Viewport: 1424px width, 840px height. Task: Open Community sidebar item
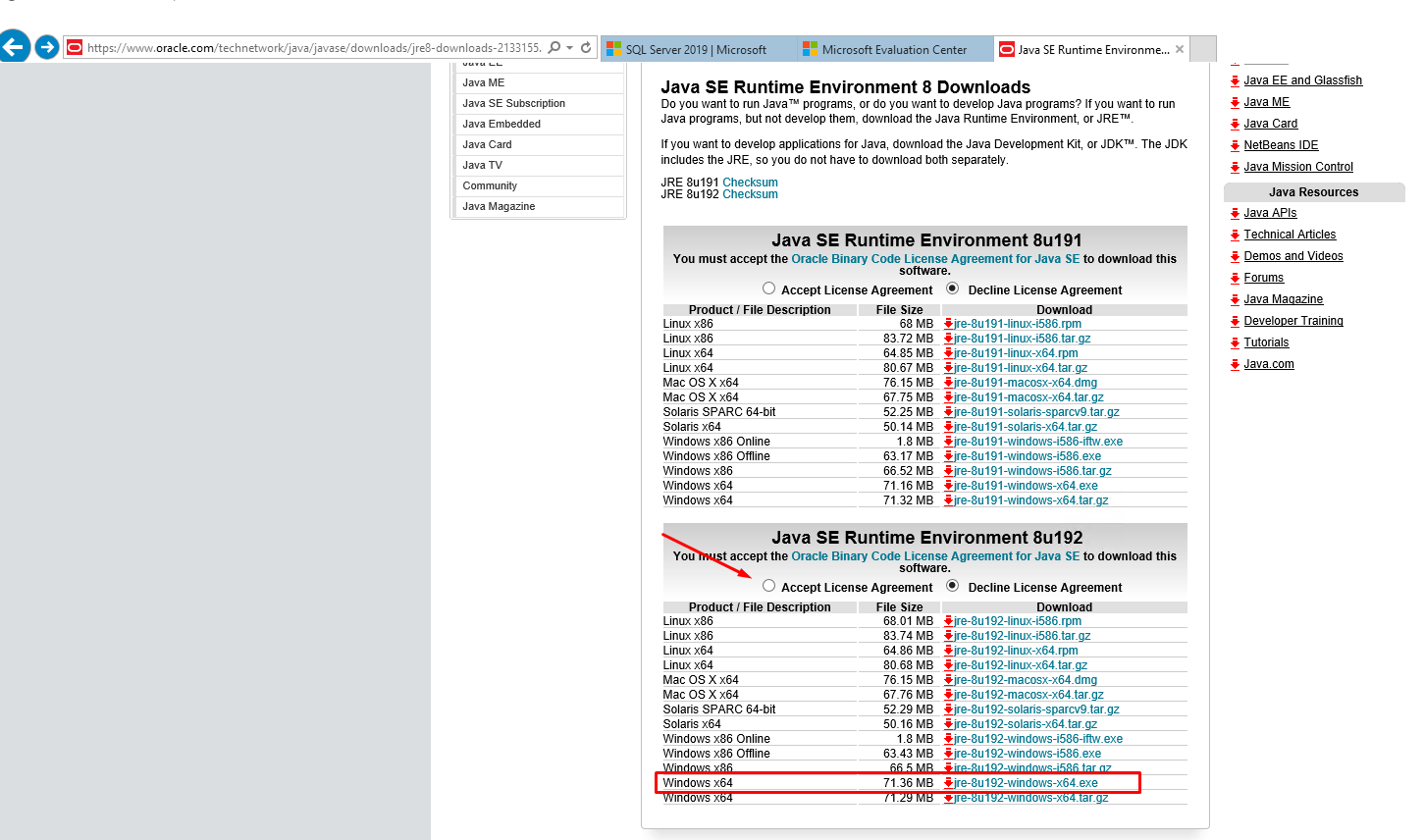pos(490,185)
